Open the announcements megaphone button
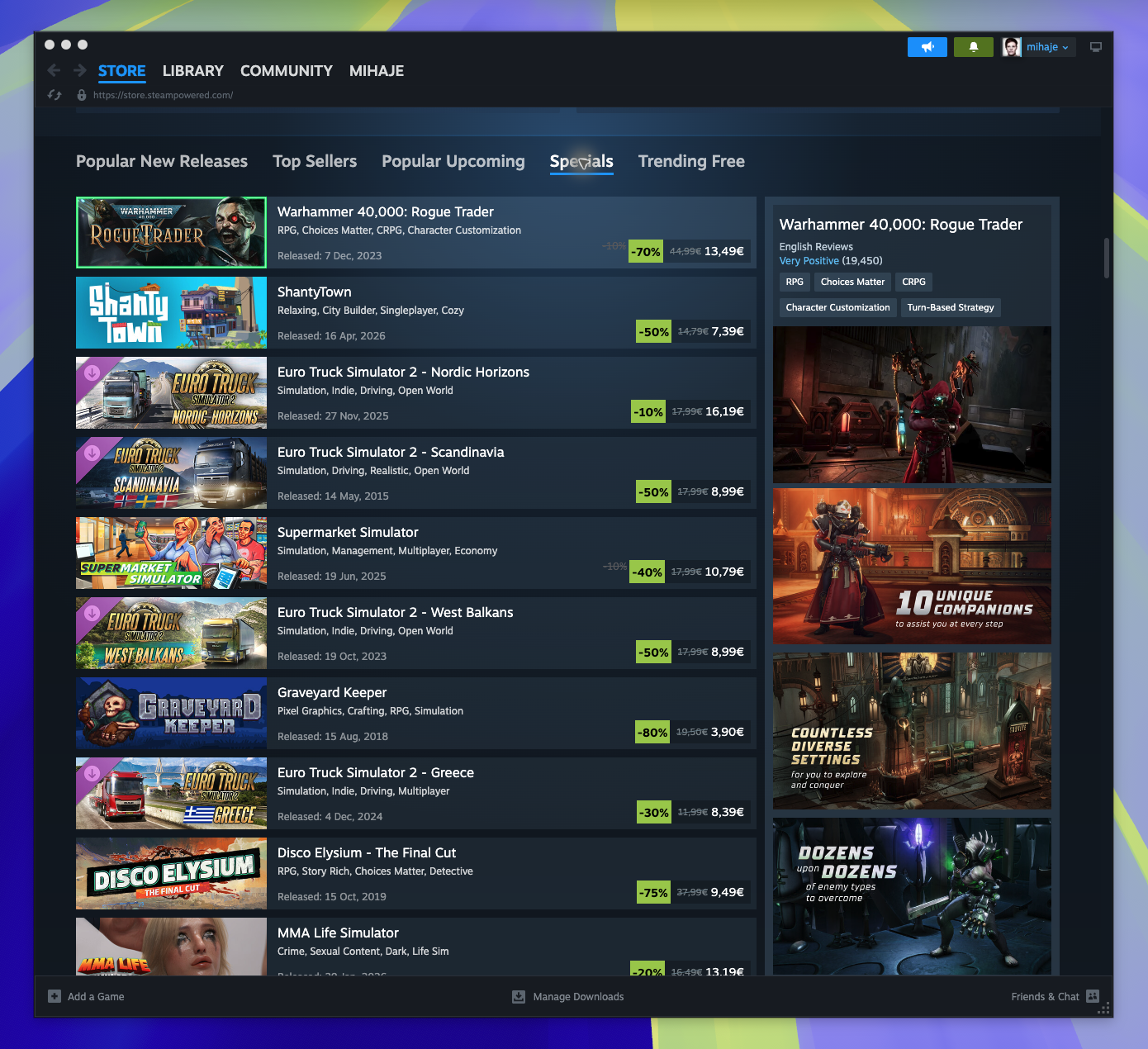This screenshot has width=1148, height=1049. pyautogui.click(x=927, y=47)
